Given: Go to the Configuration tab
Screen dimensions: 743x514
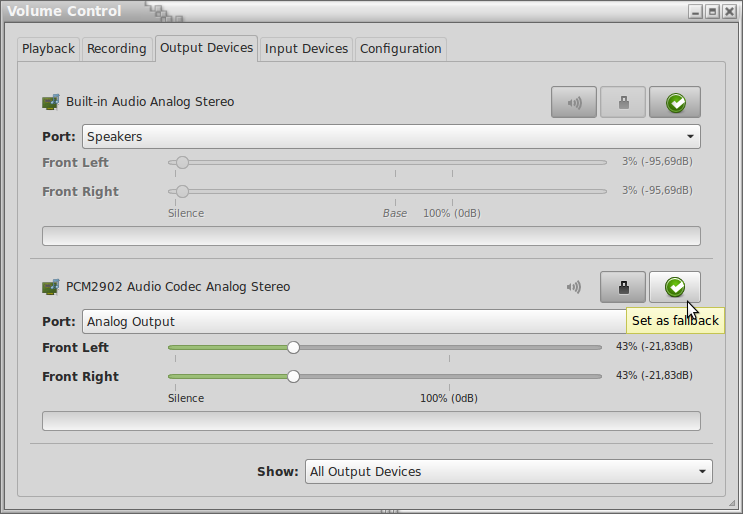Looking at the screenshot, I should (x=400, y=49).
